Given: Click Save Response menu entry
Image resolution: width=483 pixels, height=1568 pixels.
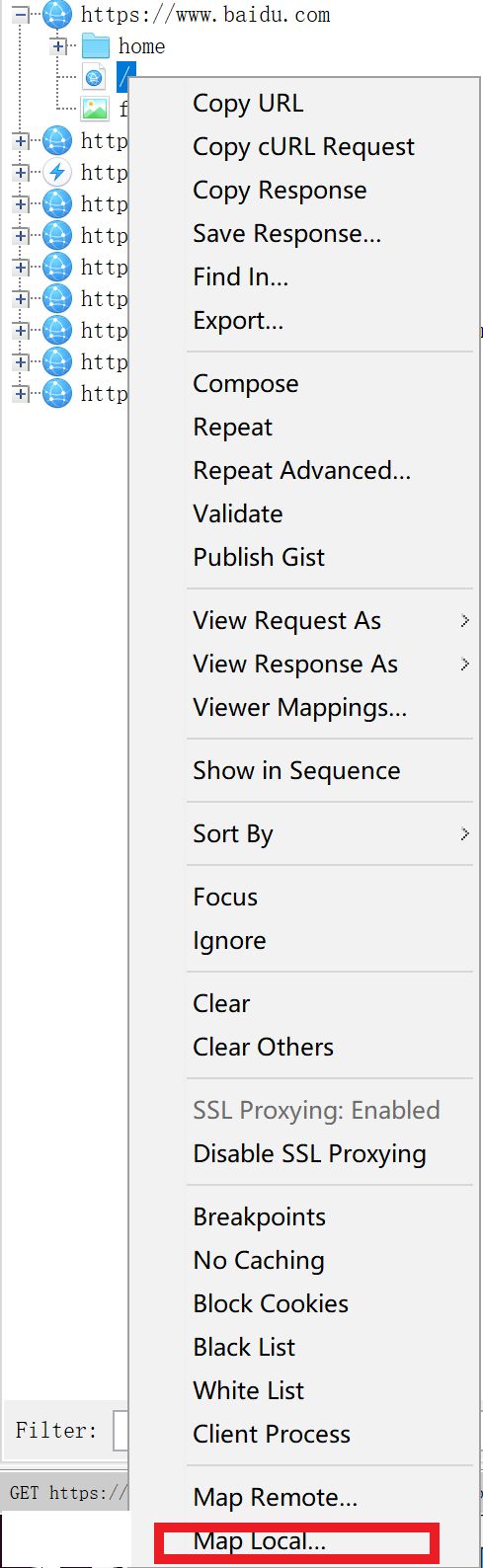Looking at the screenshot, I should pyautogui.click(x=287, y=233).
